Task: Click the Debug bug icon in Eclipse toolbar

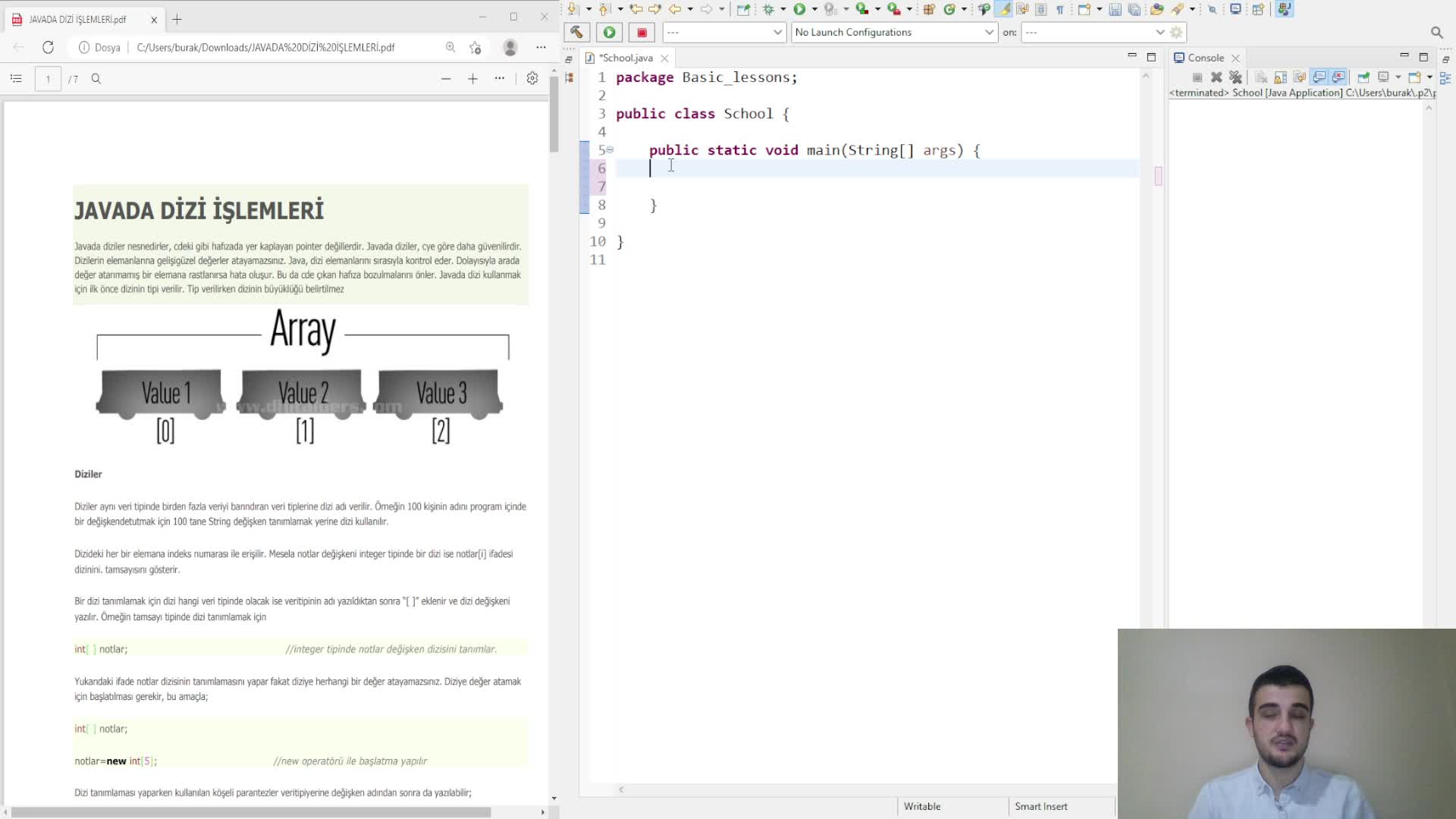Action: [768, 9]
